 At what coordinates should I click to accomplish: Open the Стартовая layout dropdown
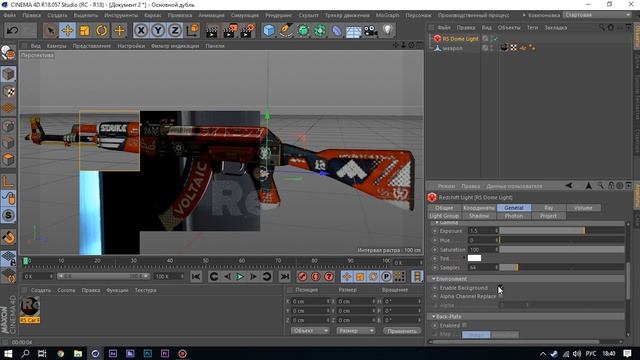point(597,15)
